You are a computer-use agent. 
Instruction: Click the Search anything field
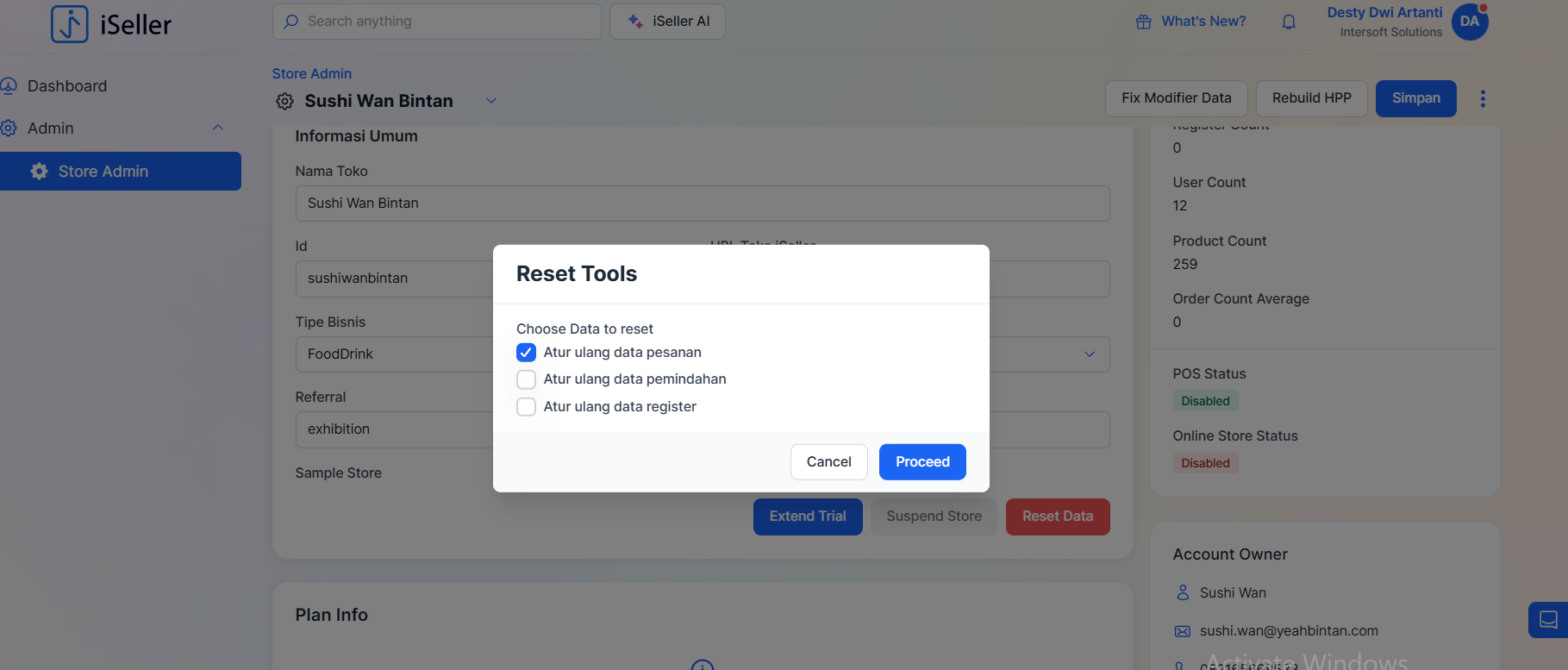436,22
